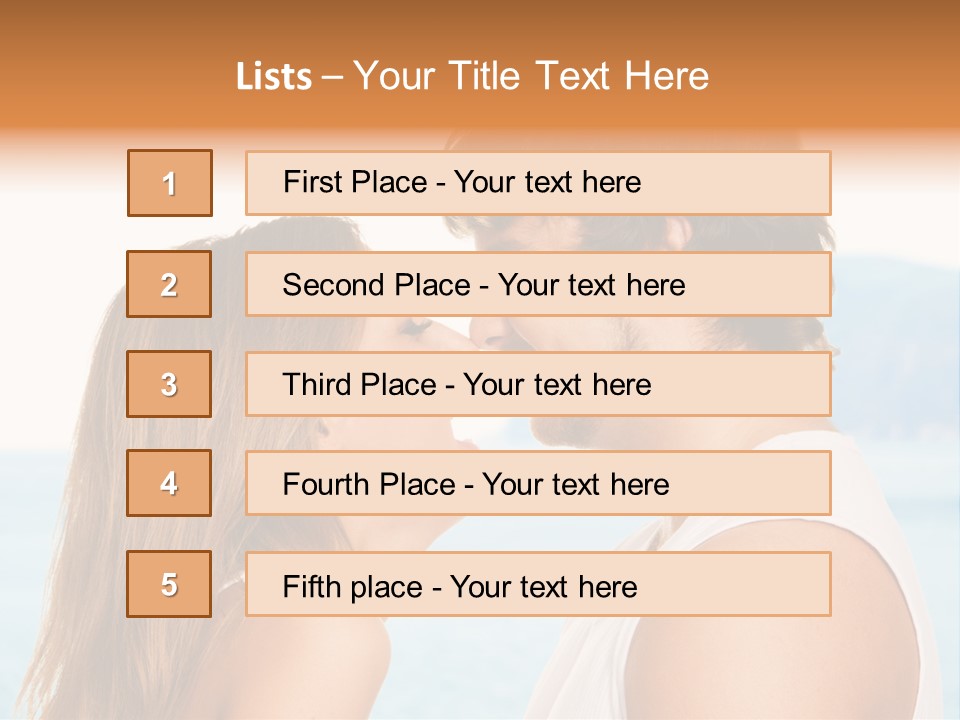This screenshot has height=720, width=960.
Task: Click the bold word 'Lists' in the title
Action: (274, 77)
